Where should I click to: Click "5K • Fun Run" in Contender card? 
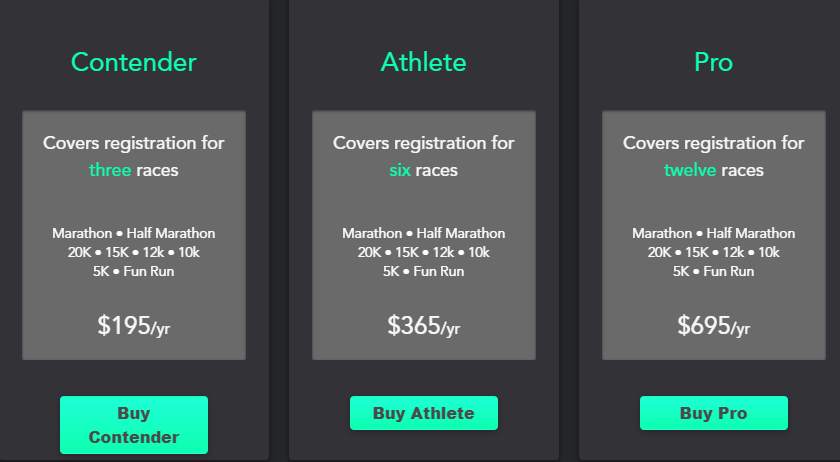pos(134,271)
